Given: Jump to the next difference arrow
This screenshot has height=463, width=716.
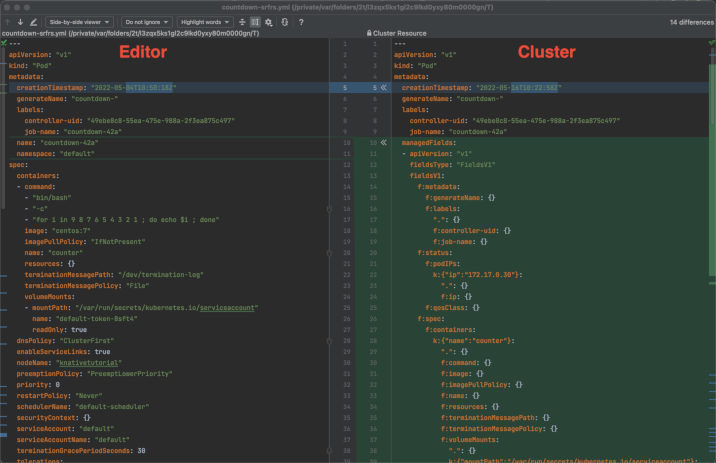Looking at the screenshot, I should [21, 22].
